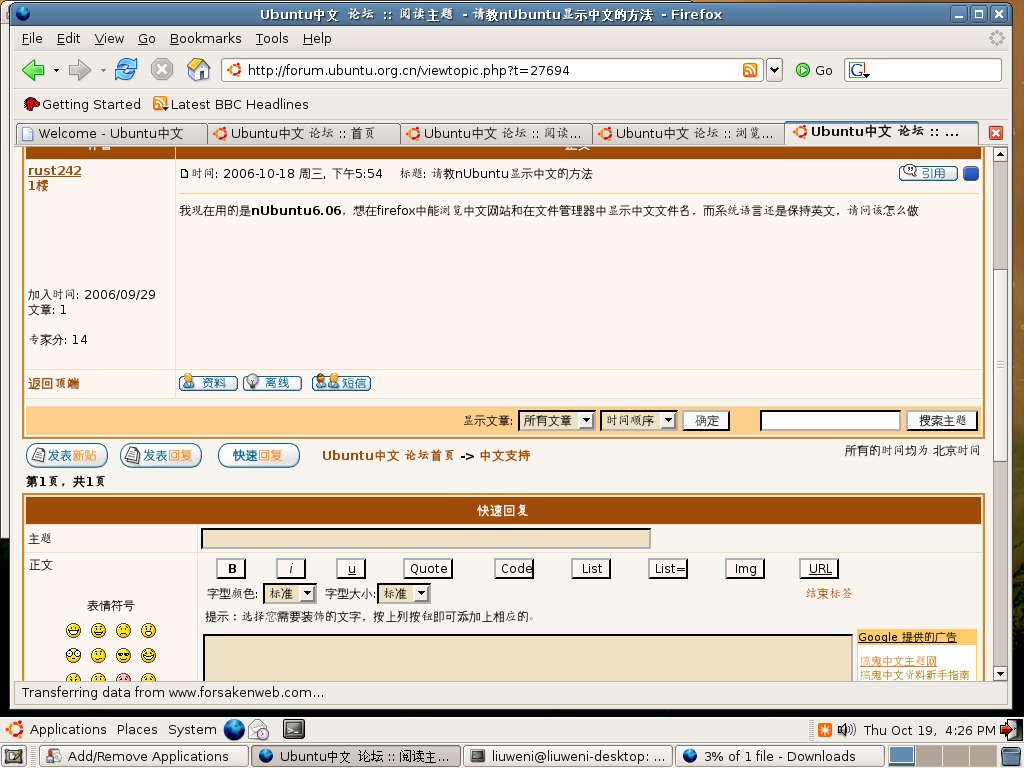Click the u underline formatting button
This screenshot has width=1024, height=768.
point(351,569)
